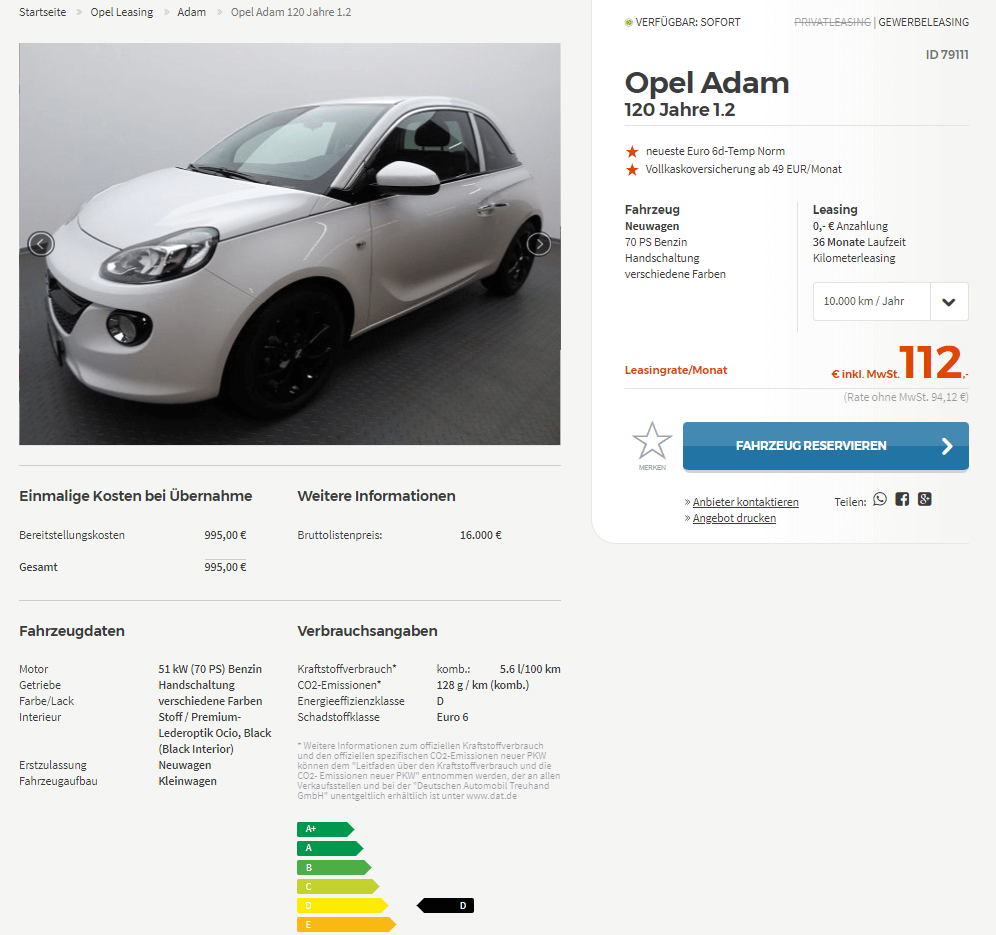Share offer via WhatsApp
The width and height of the screenshot is (996, 935).
[880, 499]
